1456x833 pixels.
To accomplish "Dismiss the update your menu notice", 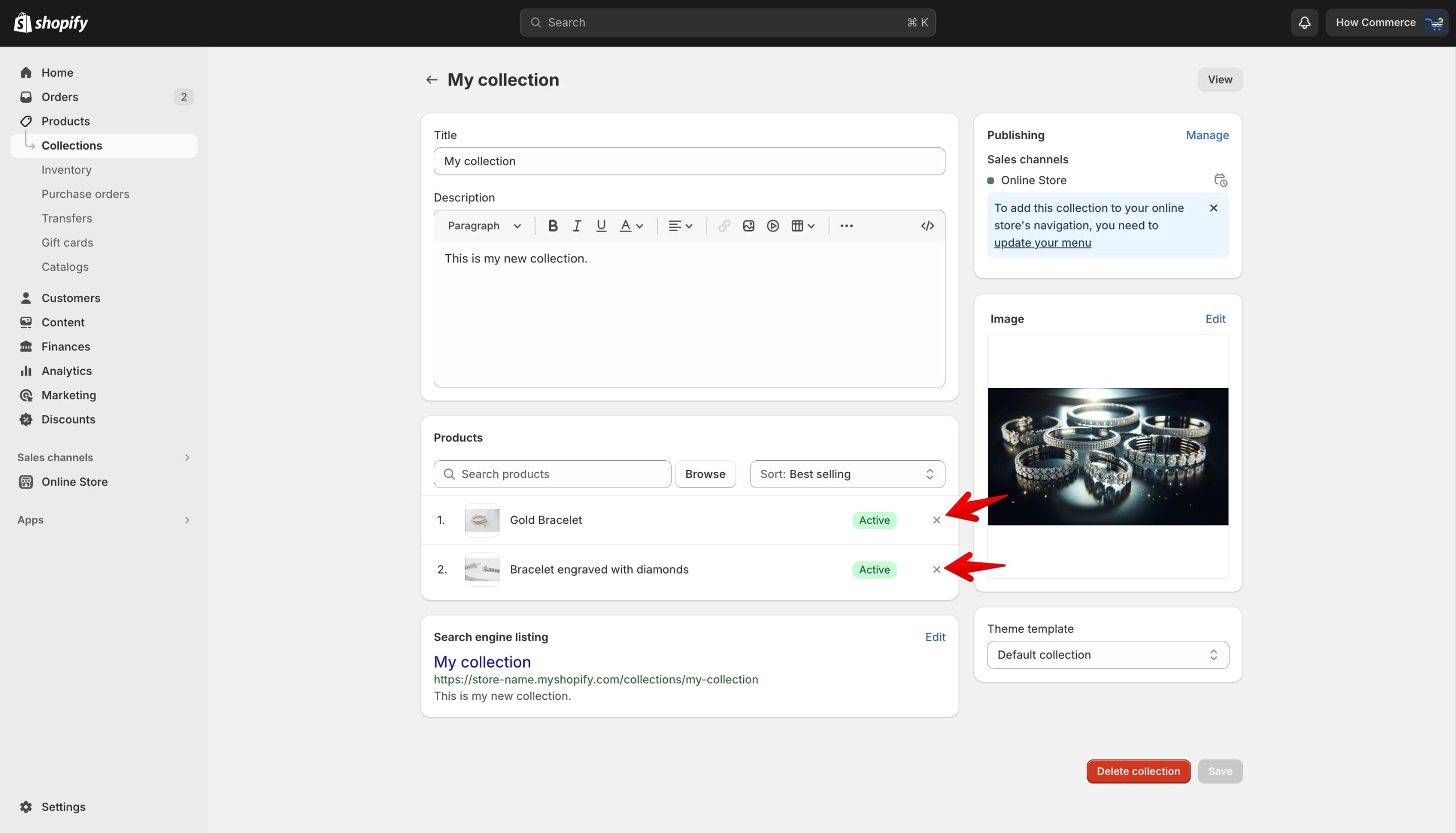I will (x=1213, y=208).
